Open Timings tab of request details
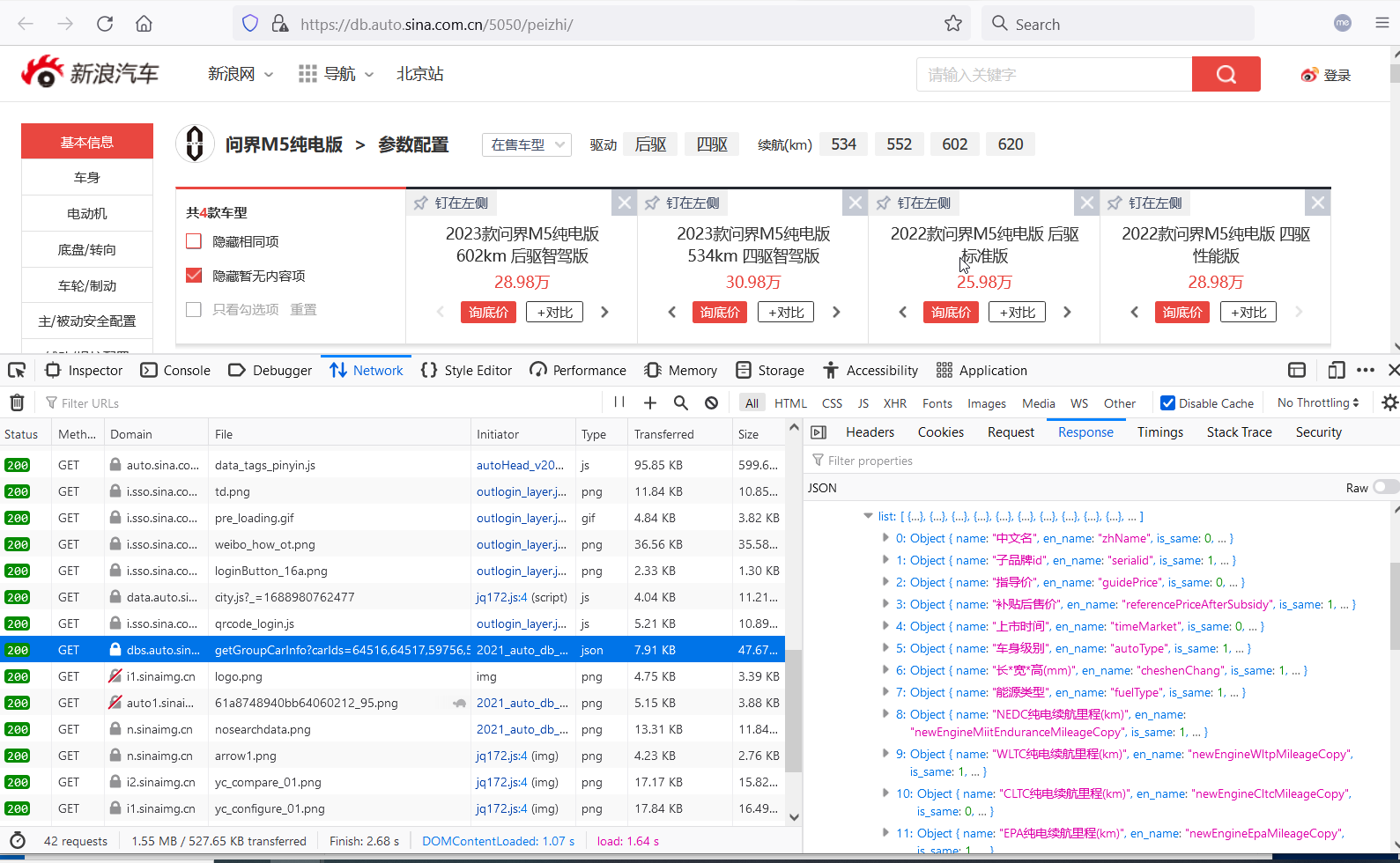The width and height of the screenshot is (1400, 863). 1159,432
